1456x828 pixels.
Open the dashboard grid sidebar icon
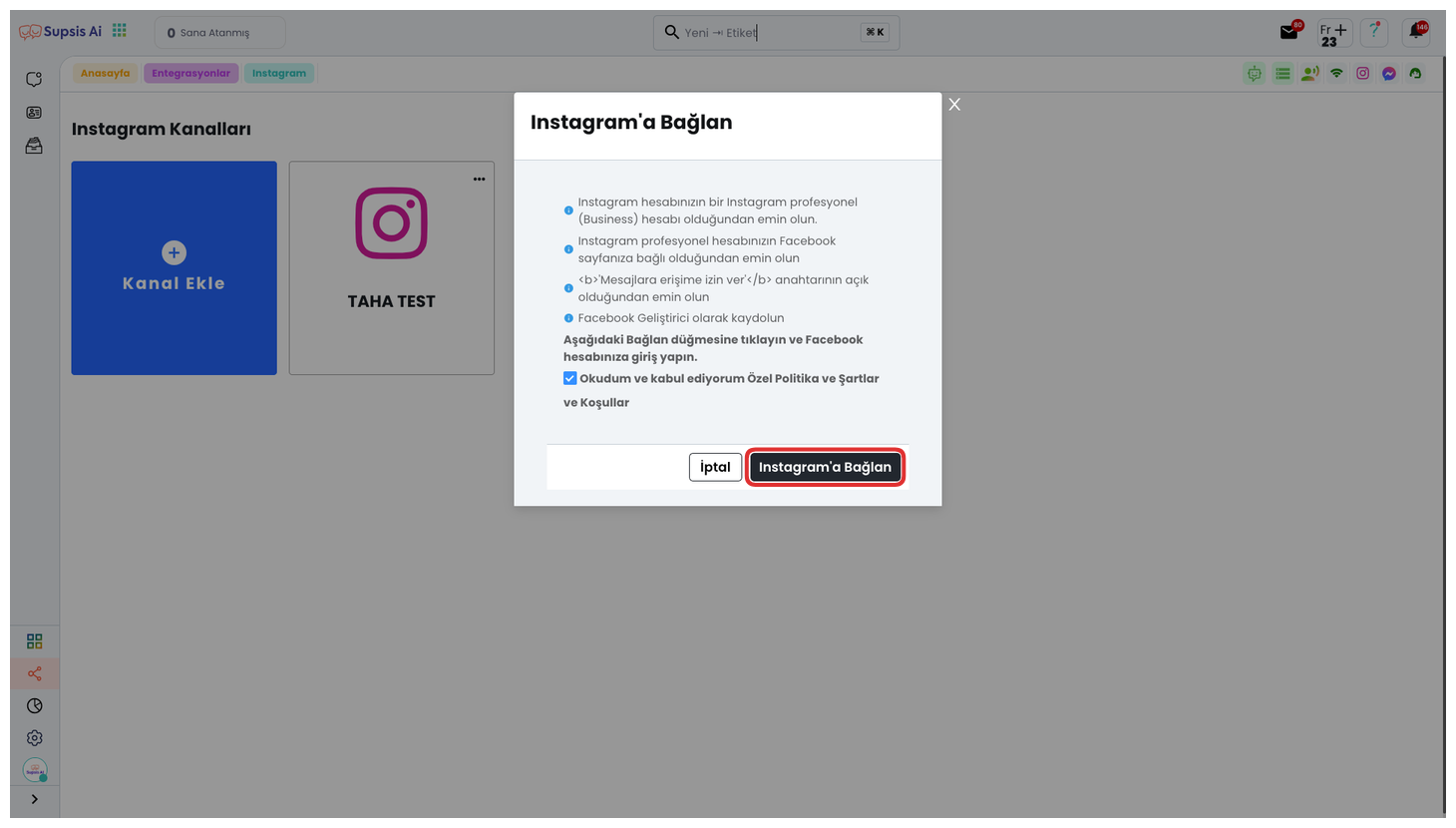click(35, 641)
